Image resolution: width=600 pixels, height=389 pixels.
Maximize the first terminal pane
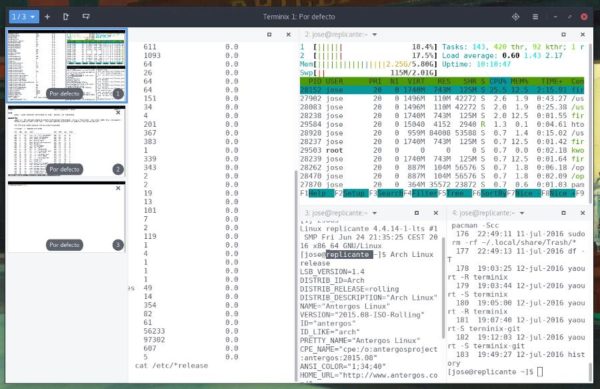click(269, 34)
